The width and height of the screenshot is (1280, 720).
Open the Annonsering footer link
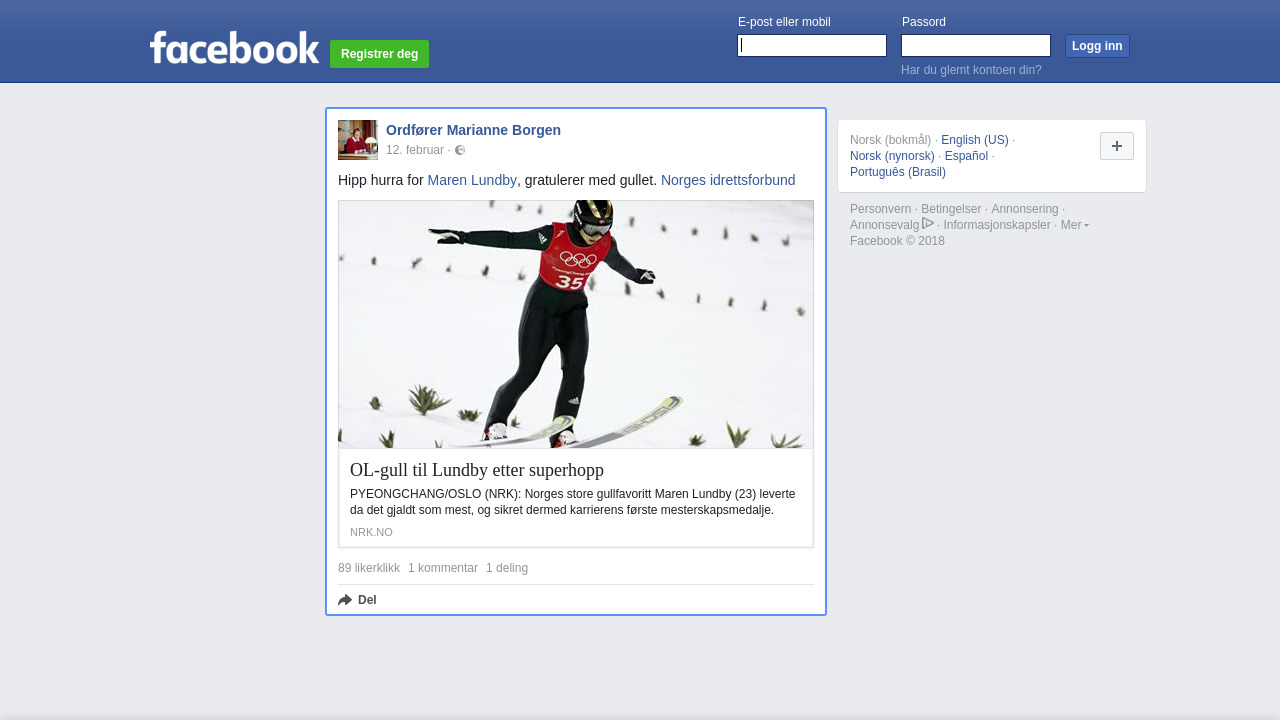1025,209
